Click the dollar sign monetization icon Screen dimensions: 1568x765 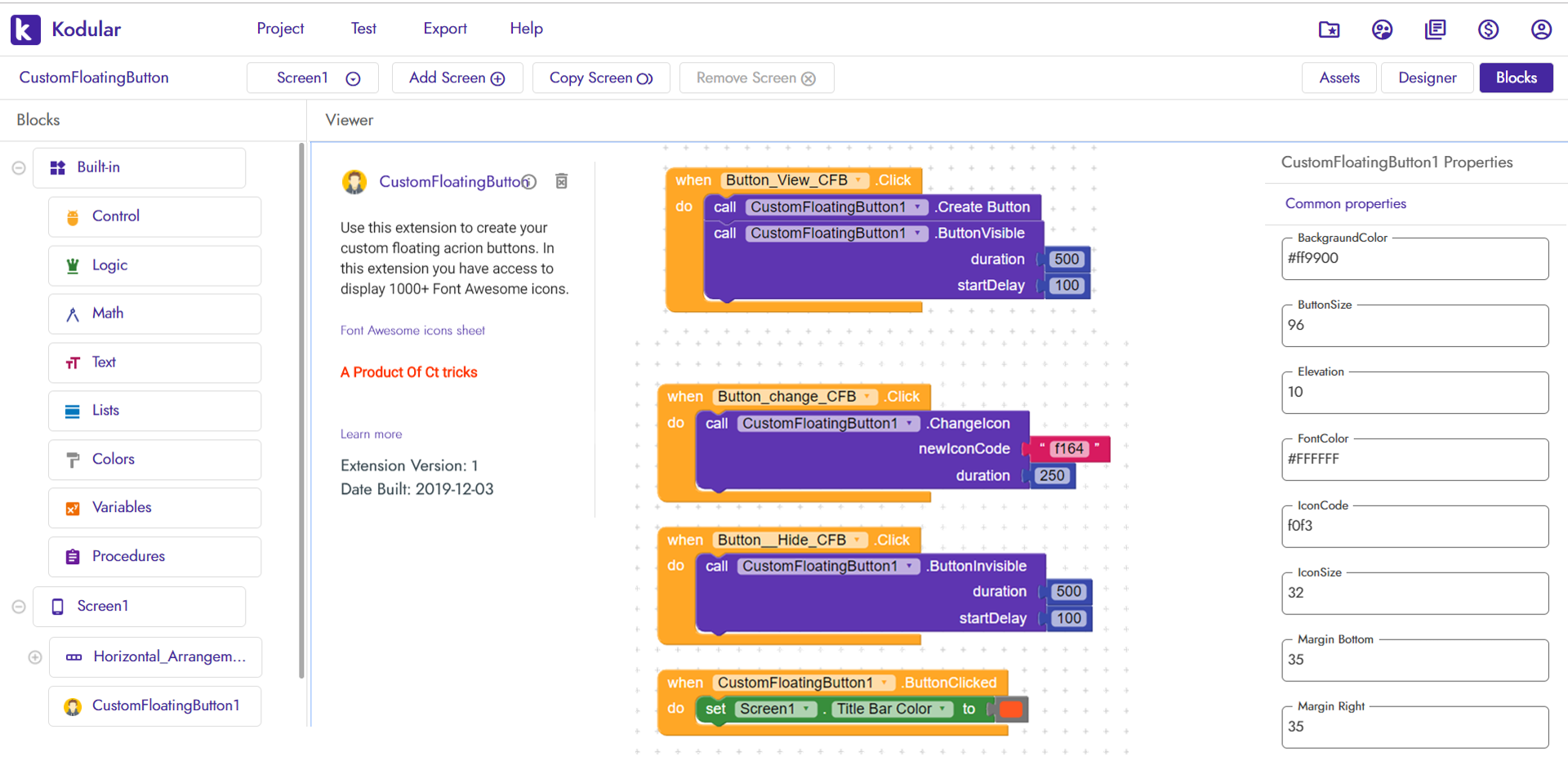tap(1488, 29)
